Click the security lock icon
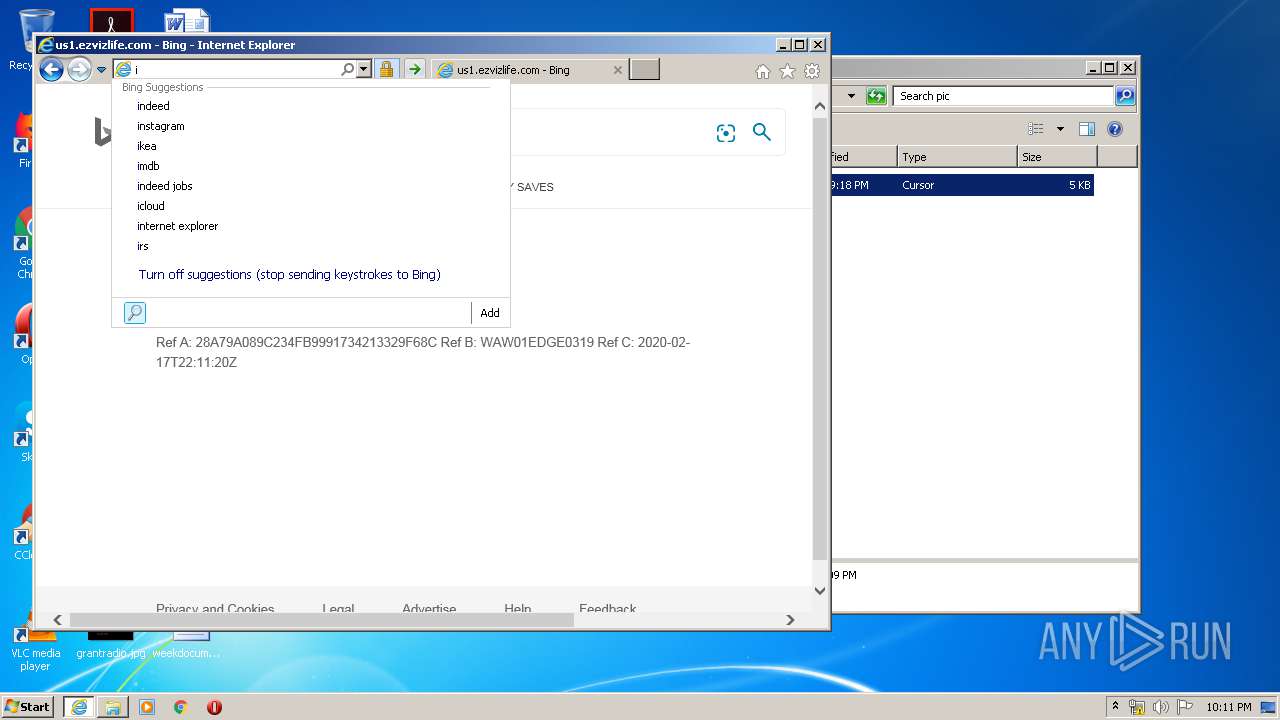Viewport: 1280px width, 720px height. click(x=386, y=69)
